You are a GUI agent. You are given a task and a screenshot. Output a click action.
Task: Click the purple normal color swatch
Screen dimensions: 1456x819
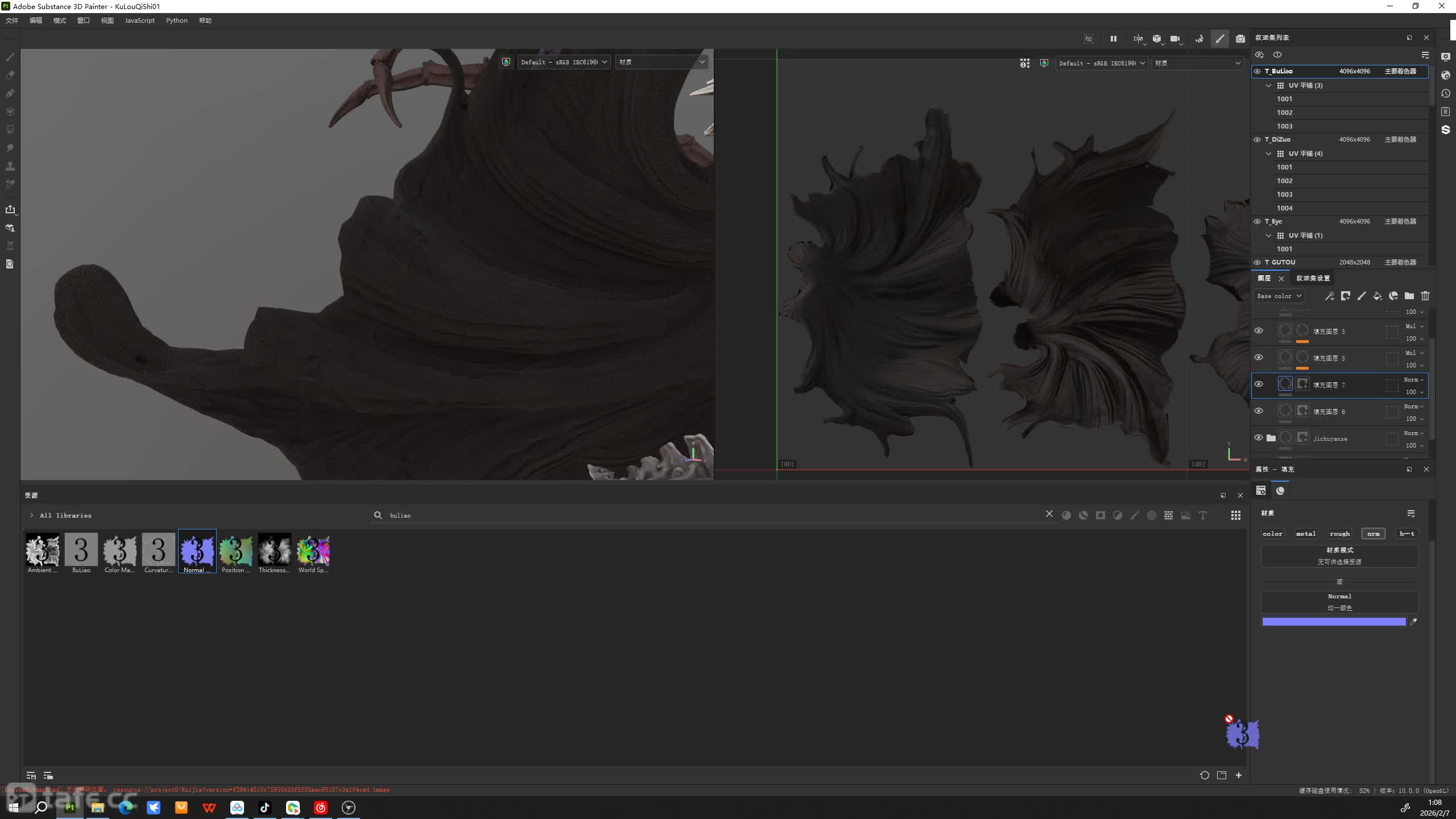(1334, 622)
